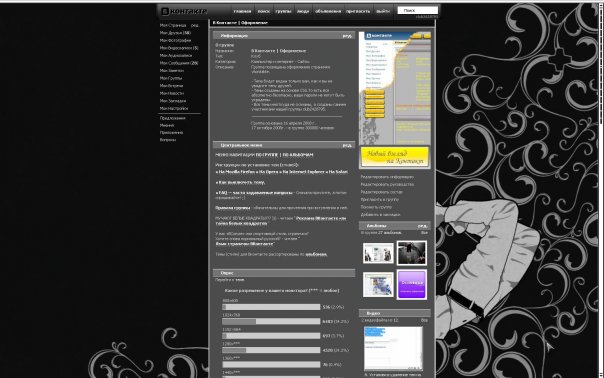
Task: Open Мои Закладки in the sidebar
Action: 173,101
